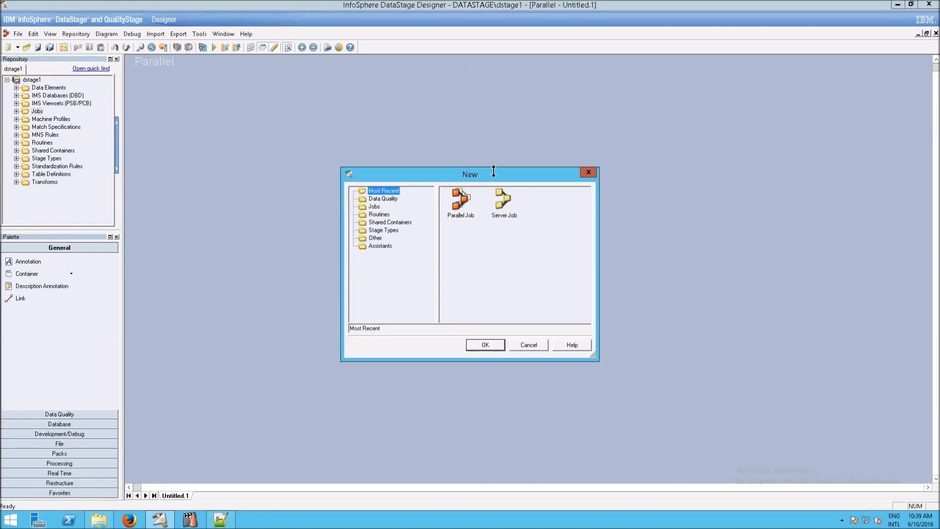The height and width of the screenshot is (529, 940).
Task: Click the Redo toolbar icon
Action: [x=126, y=47]
